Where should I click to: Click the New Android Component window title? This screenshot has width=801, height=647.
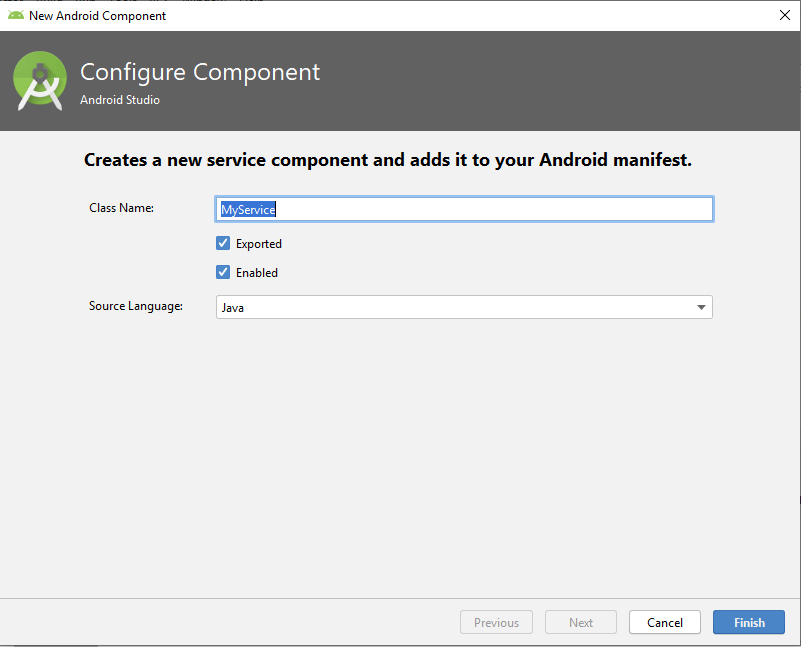98,16
